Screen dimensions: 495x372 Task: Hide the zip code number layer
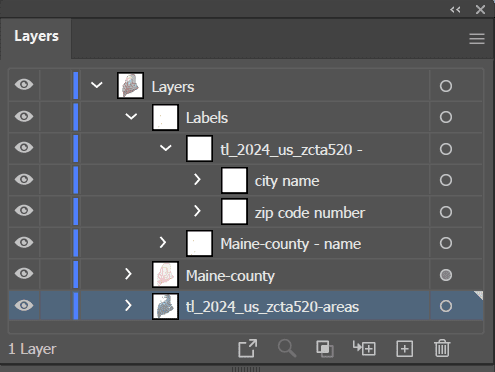click(24, 210)
